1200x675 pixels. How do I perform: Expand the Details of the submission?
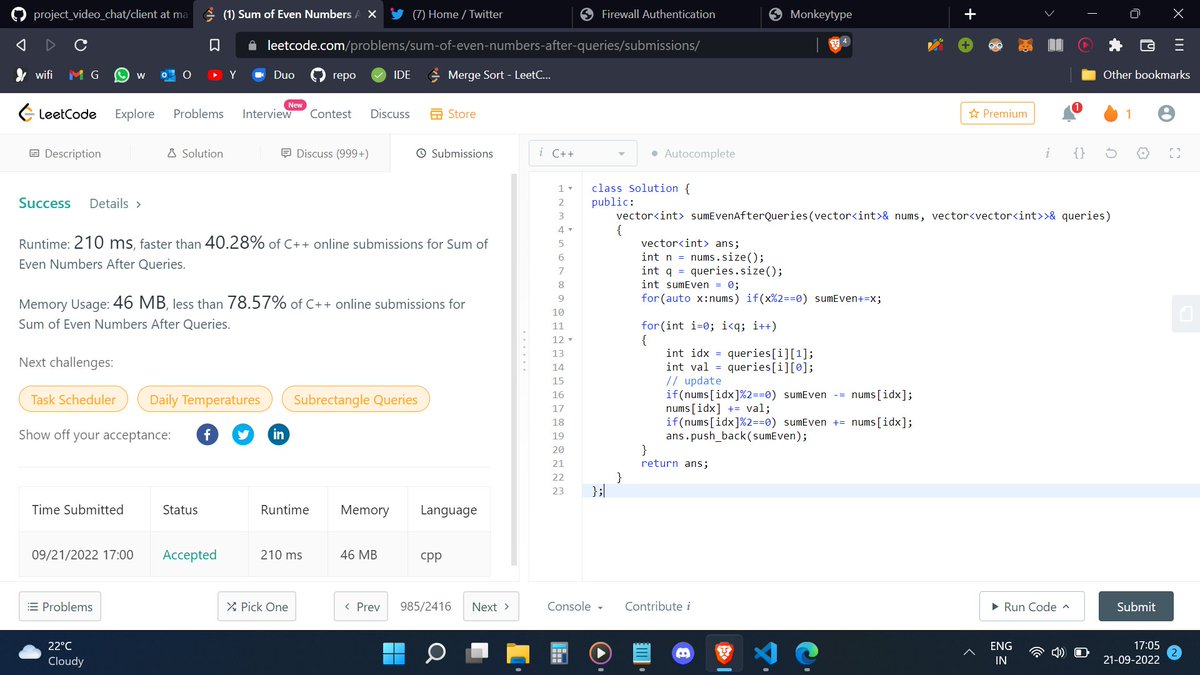(x=115, y=204)
